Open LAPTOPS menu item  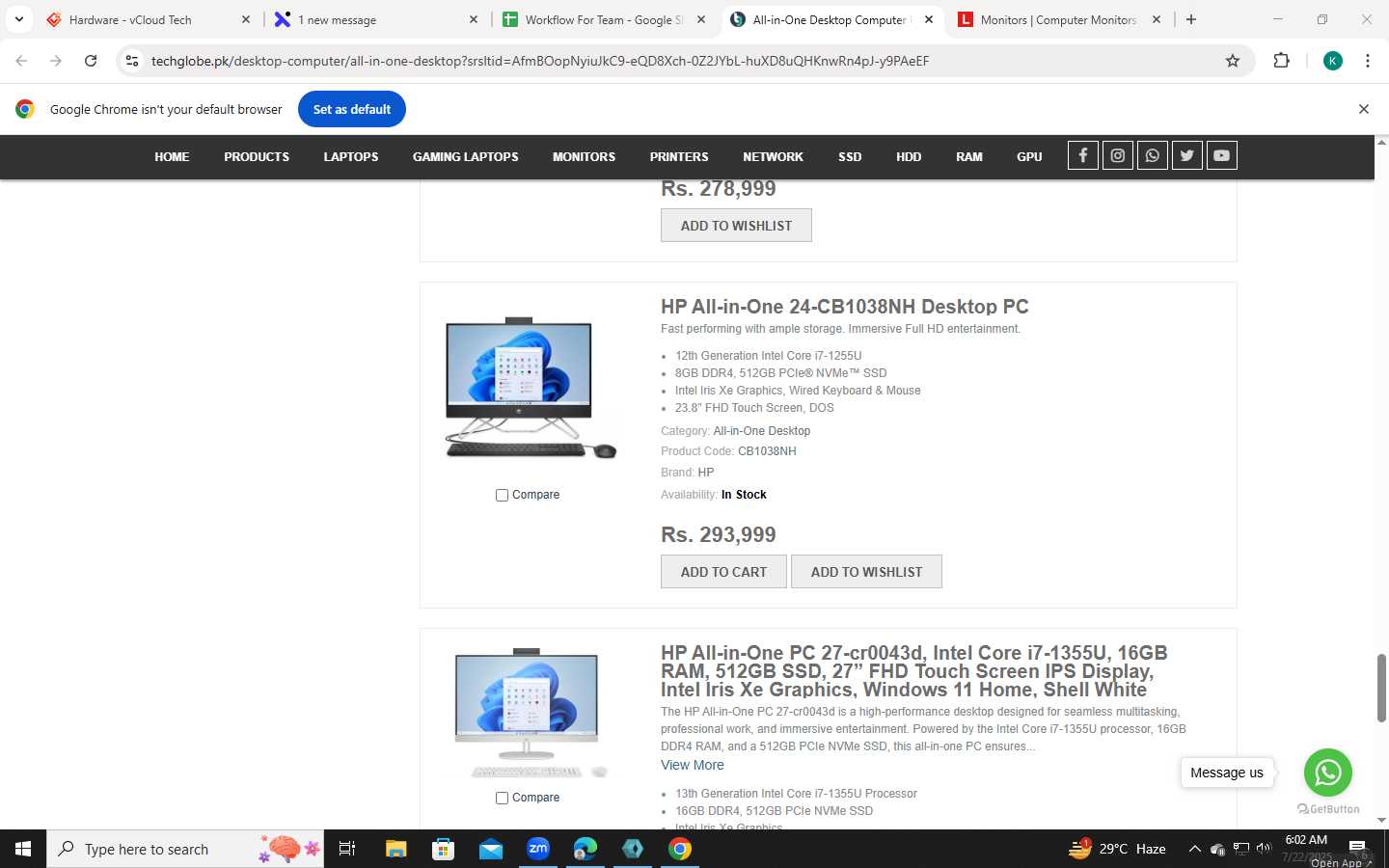click(351, 156)
